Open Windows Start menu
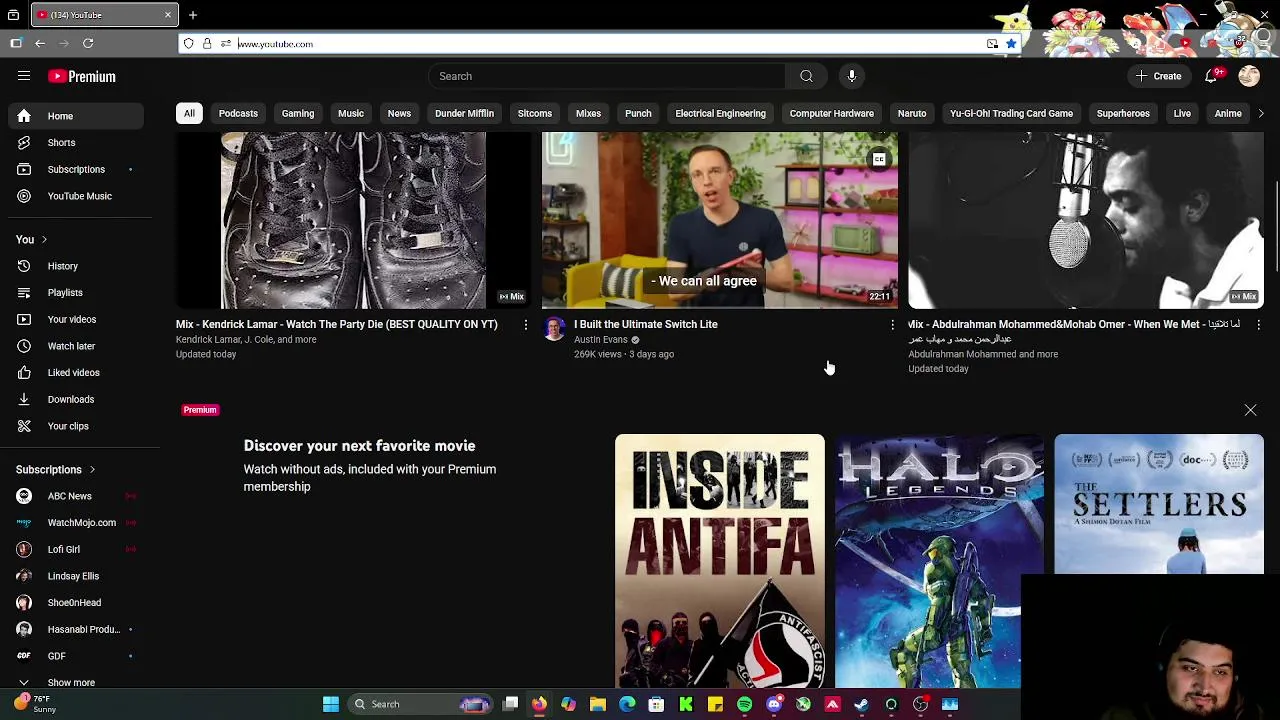Viewport: 1280px width, 720px height. (331, 704)
